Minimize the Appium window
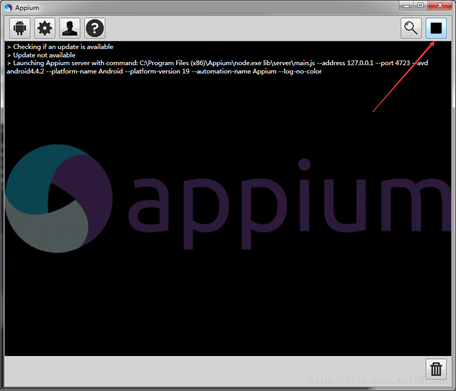 click(407, 5)
